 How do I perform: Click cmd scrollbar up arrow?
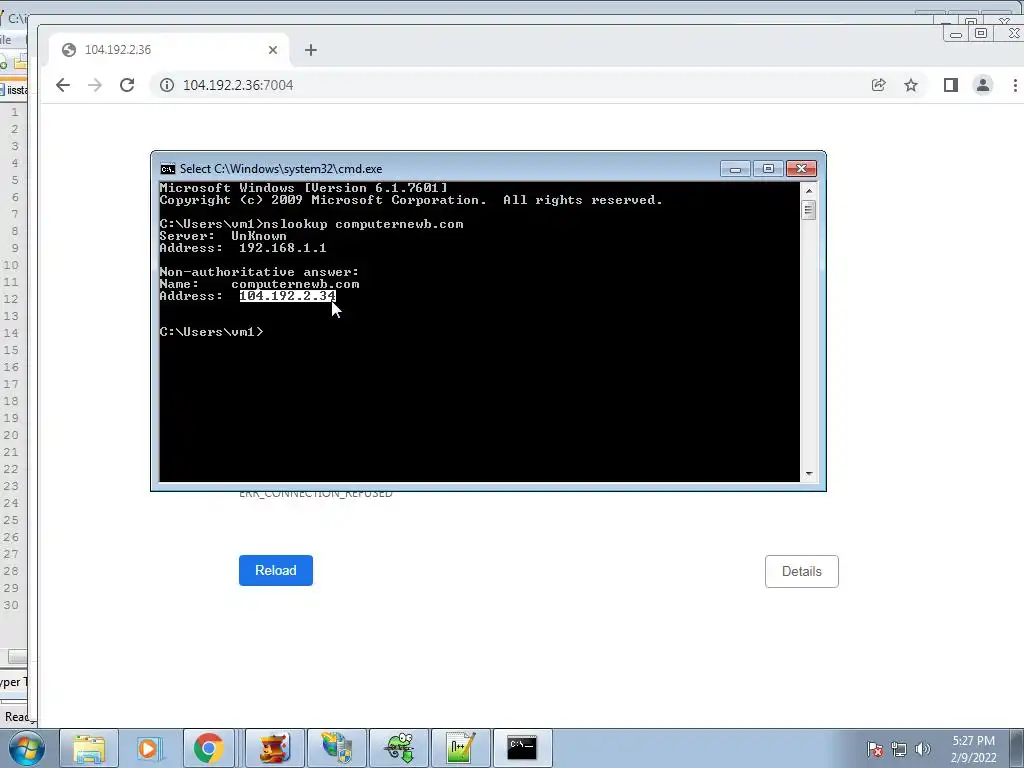point(808,191)
